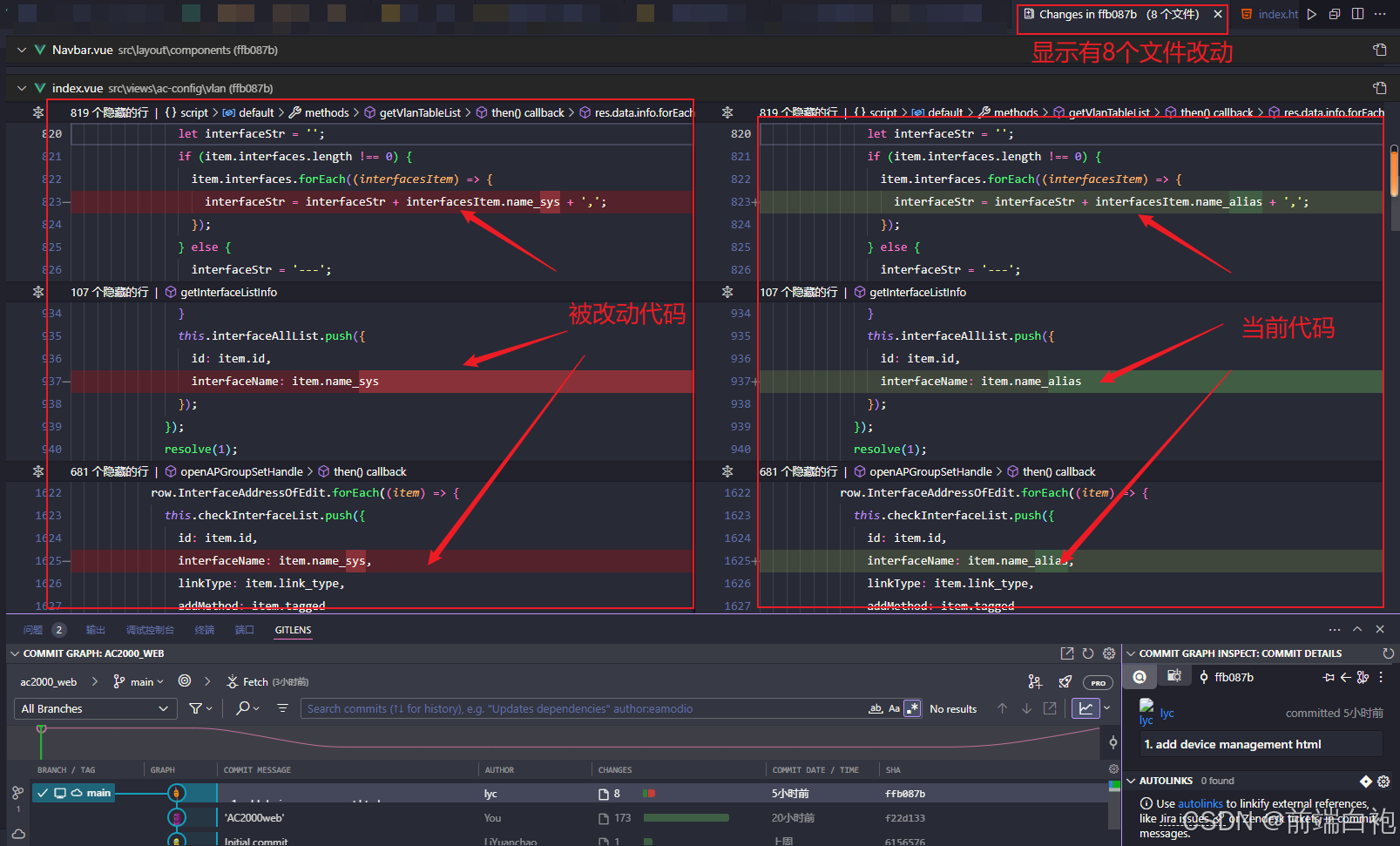Expand 107 hidden lines in left pane

coord(38,292)
